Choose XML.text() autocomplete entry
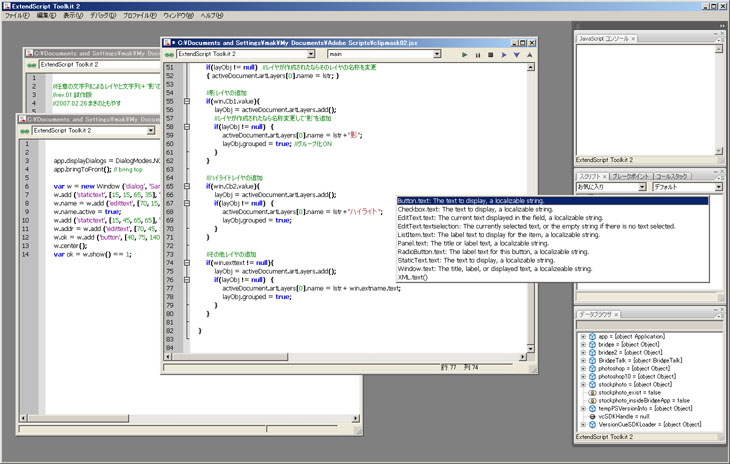730x464 pixels. pyautogui.click(x=552, y=277)
